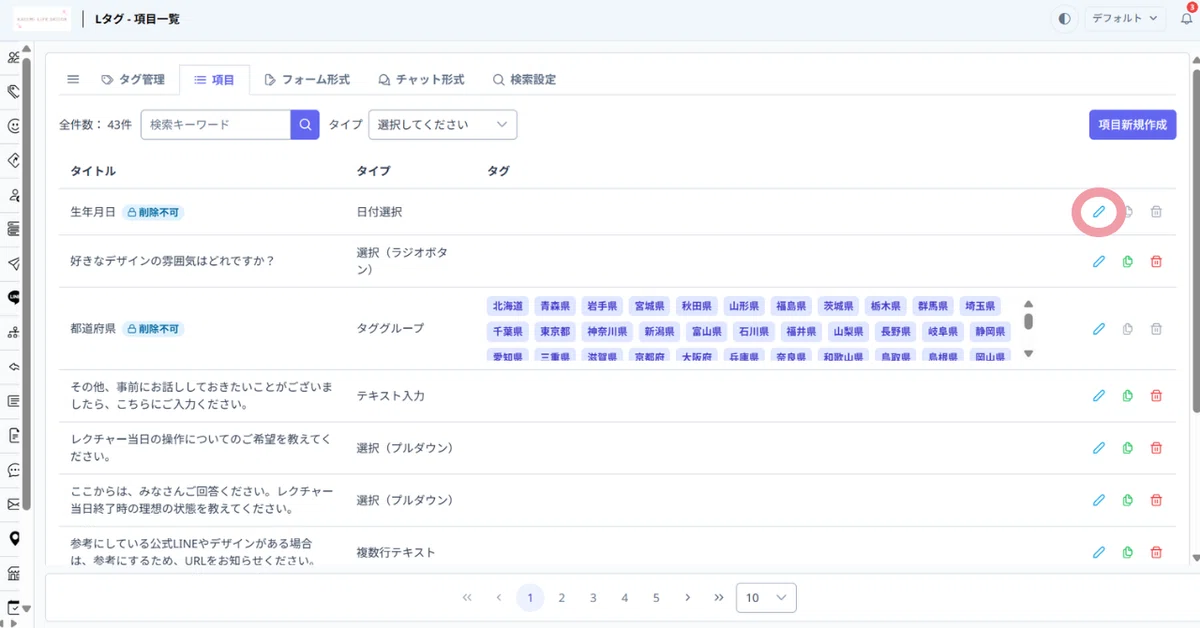Delete the ここからは、みなさんご回答 item
The height and width of the screenshot is (628, 1200).
click(1156, 499)
